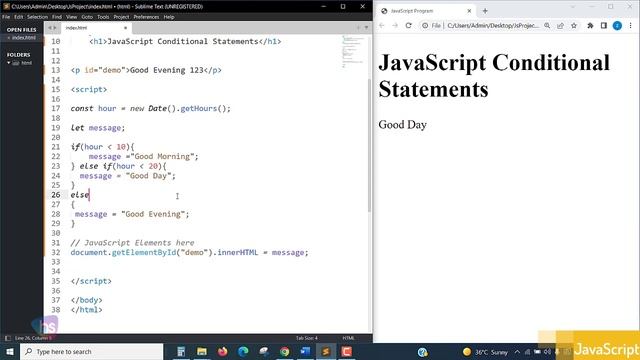The image size is (640, 360).
Task: Share this page icon in Chrome
Action: click(x=560, y=25)
